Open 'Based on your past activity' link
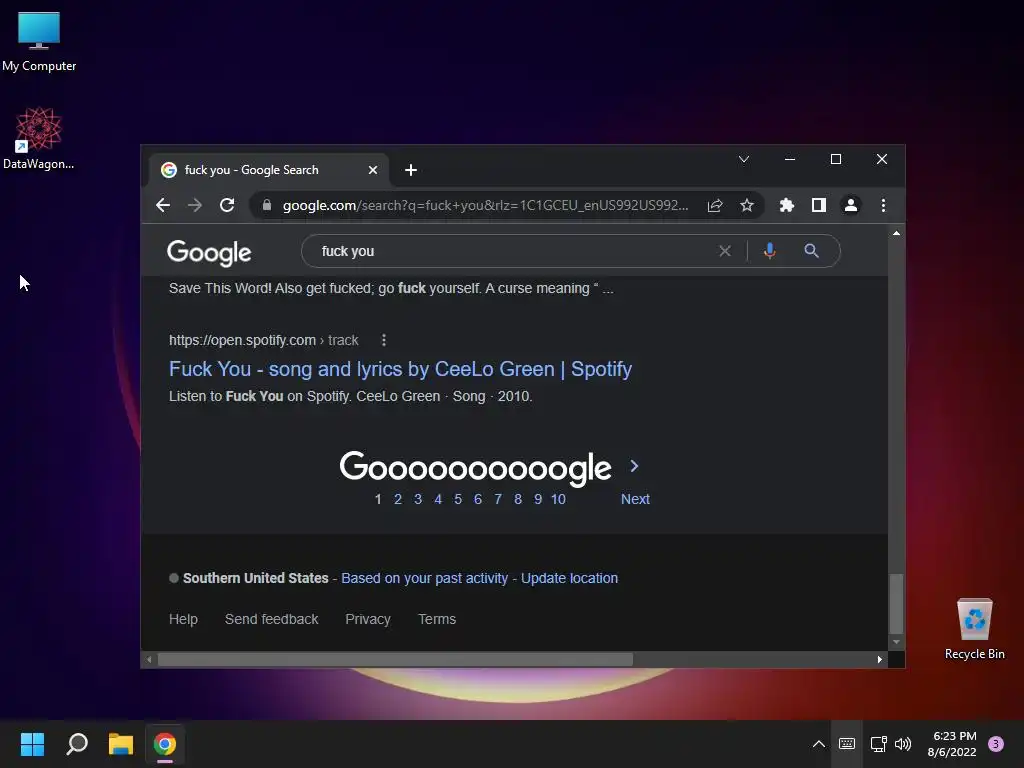This screenshot has height=768, width=1024. (x=424, y=578)
